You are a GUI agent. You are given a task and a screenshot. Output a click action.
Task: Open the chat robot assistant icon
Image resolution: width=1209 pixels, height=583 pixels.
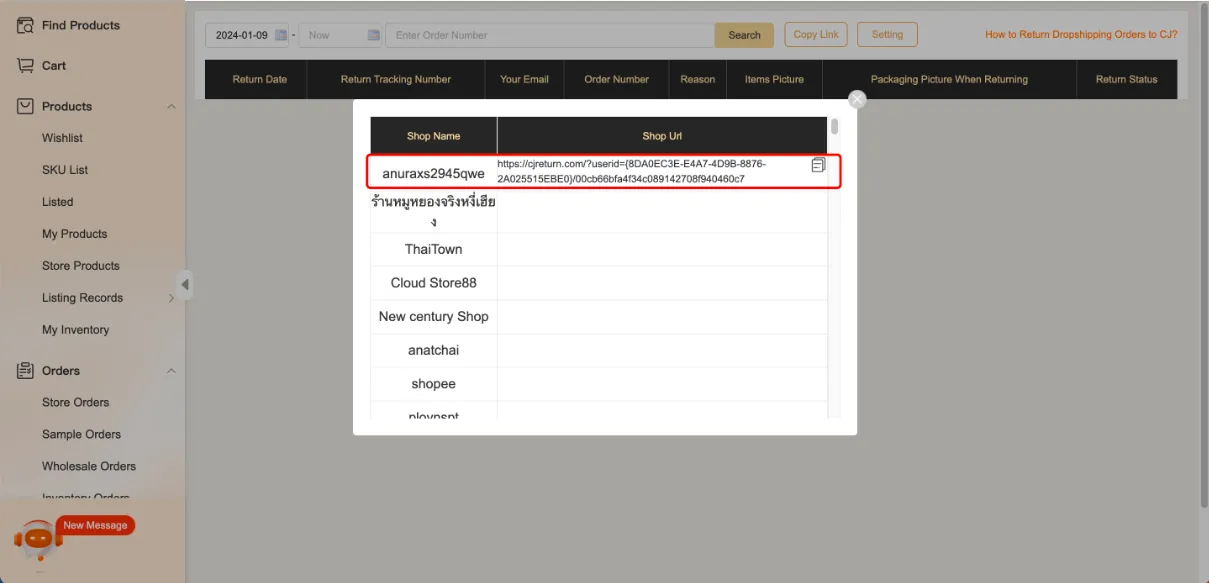(x=38, y=540)
